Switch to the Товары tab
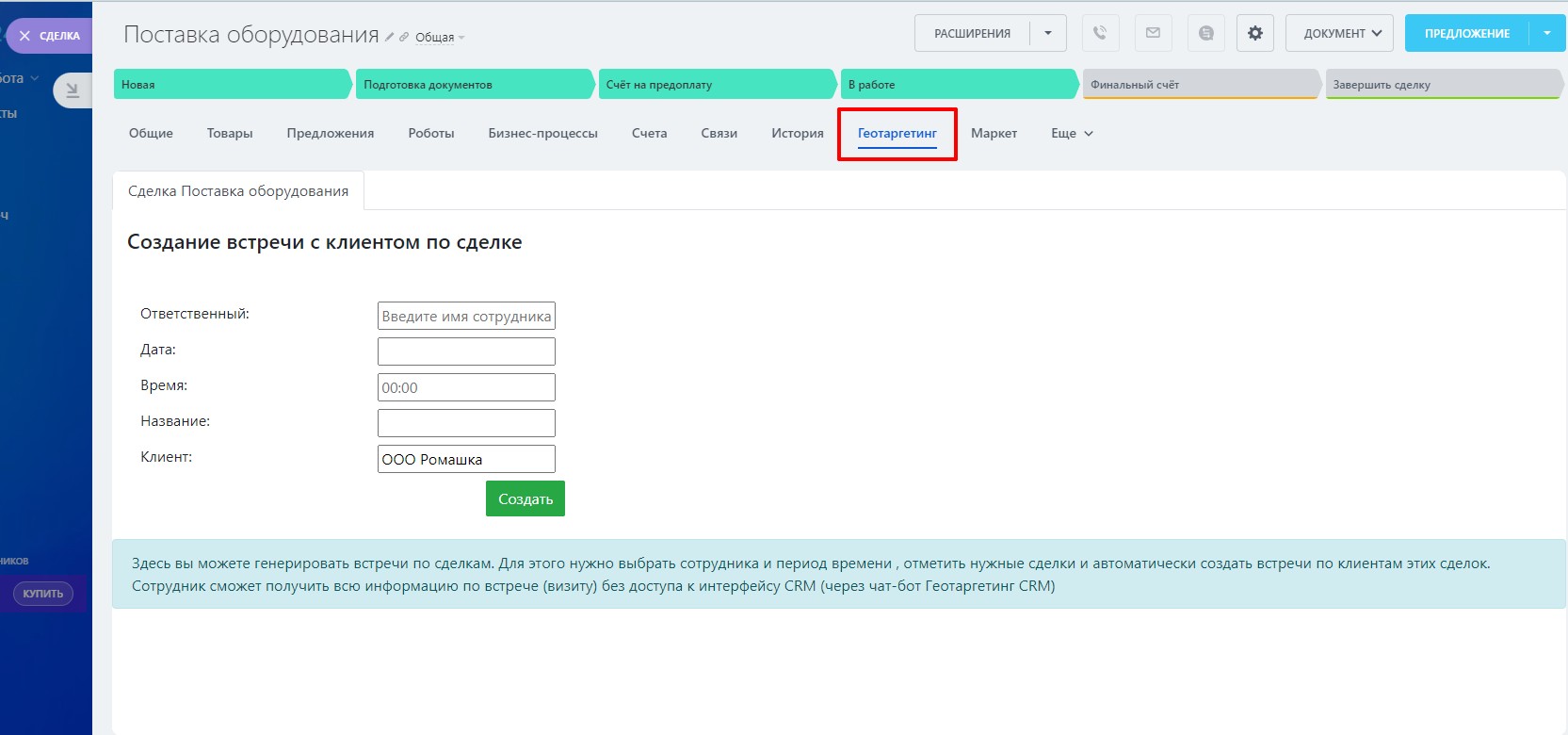The width and height of the screenshot is (1568, 735). [230, 134]
